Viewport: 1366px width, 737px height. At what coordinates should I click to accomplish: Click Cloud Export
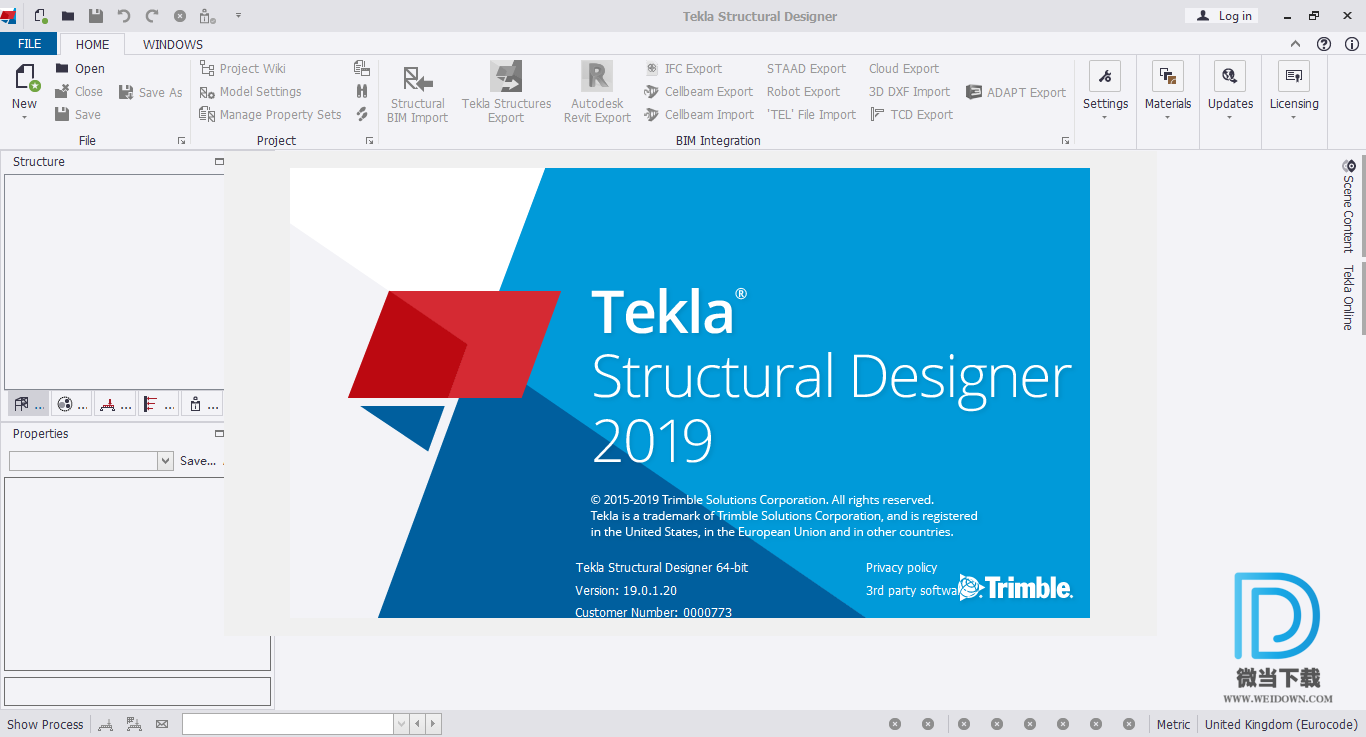(904, 69)
